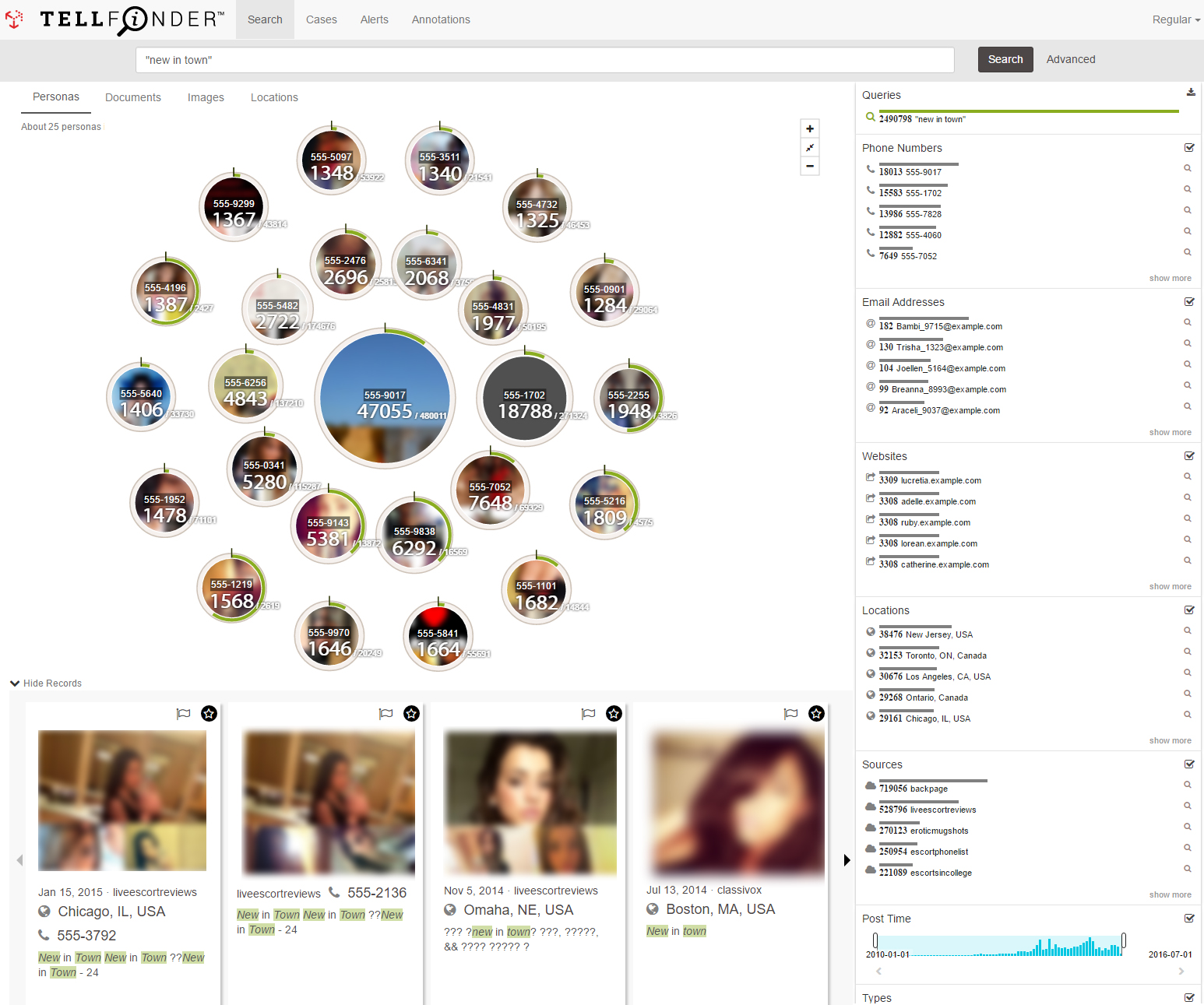Toggle the Locations facet checkbox

coord(1189,610)
